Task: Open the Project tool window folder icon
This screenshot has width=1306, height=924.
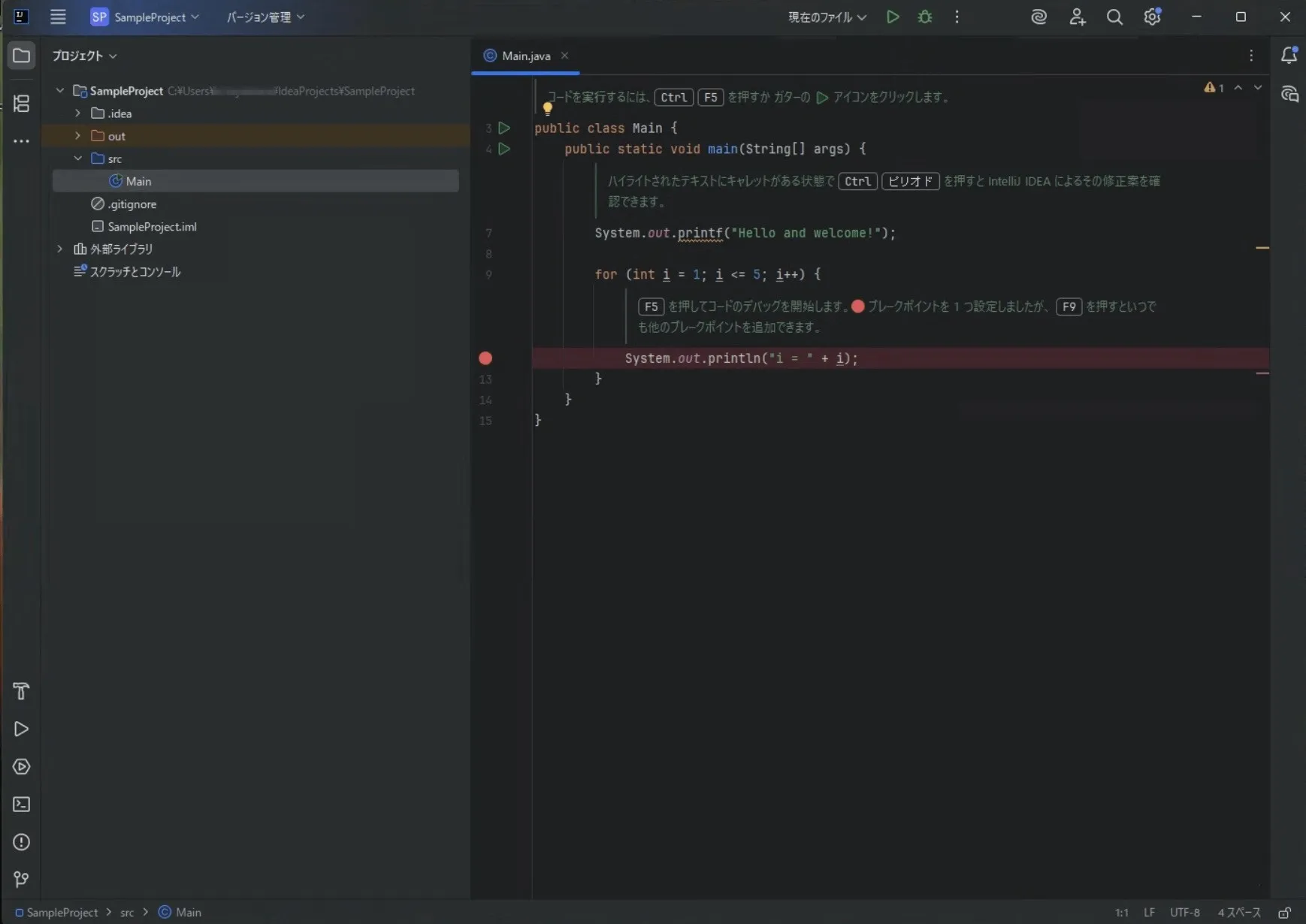Action: [21, 56]
